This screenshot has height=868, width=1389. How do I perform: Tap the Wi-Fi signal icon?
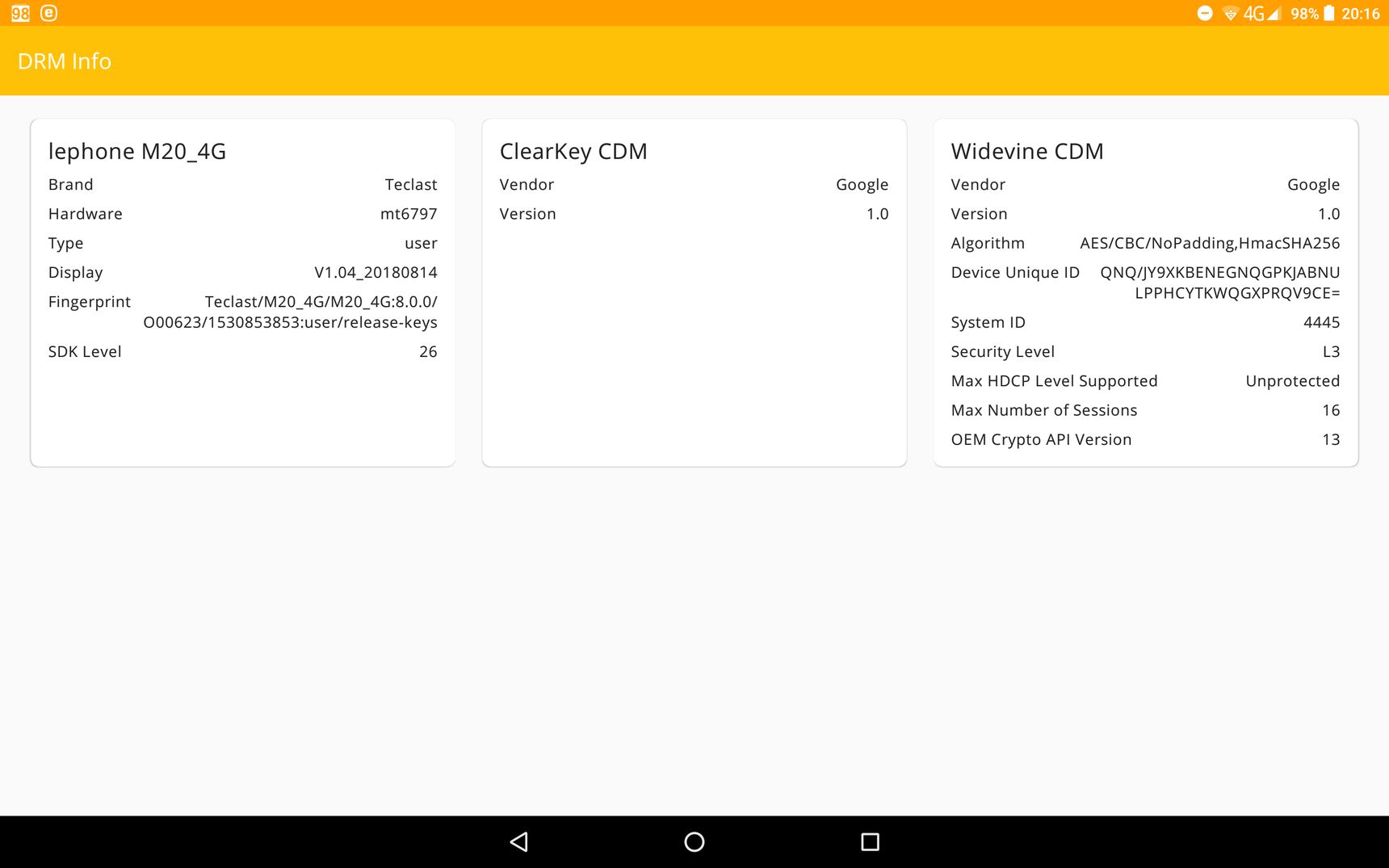(x=1230, y=14)
